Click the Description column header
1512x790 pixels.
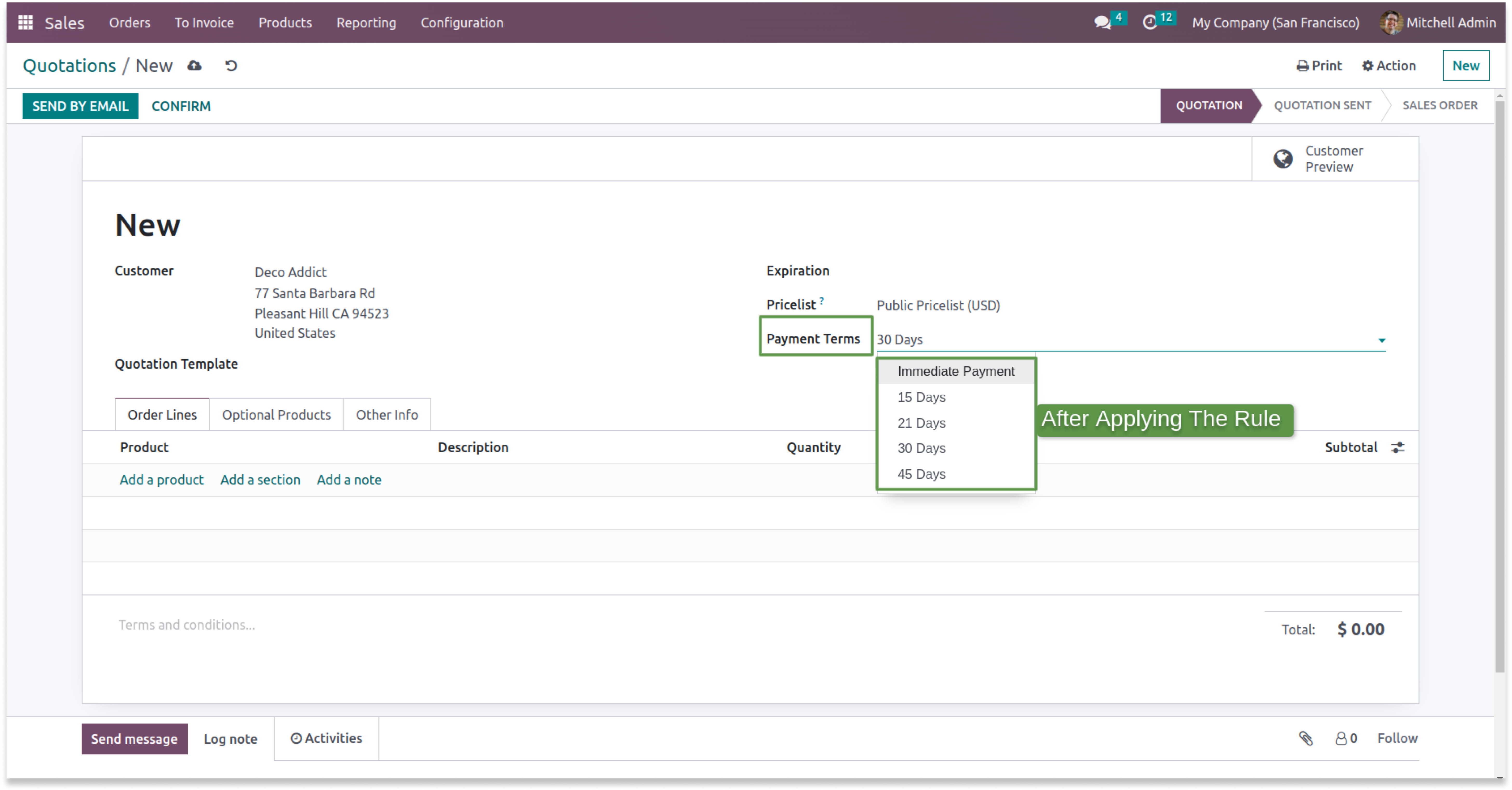(x=473, y=447)
